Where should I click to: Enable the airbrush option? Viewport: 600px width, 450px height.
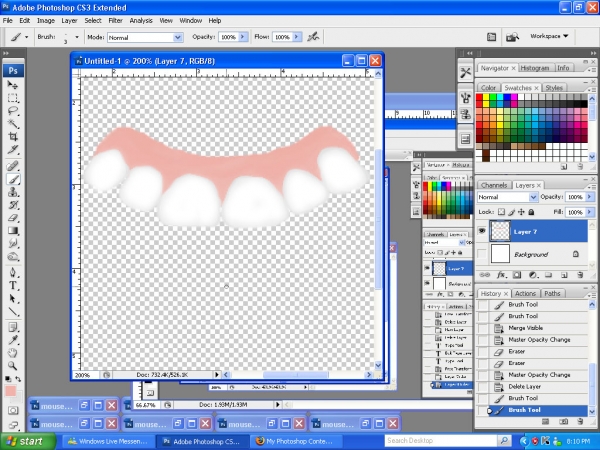coord(313,37)
